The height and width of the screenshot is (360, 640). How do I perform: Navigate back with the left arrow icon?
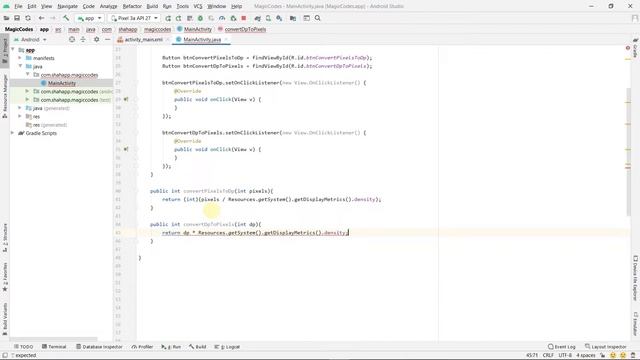pyautogui.click(x=41, y=18)
